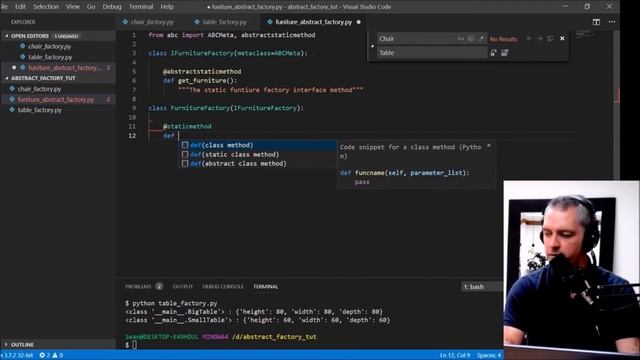This screenshot has height=360, width=640.
Task: Click errors and warnings count in status bar
Action: coord(51,356)
